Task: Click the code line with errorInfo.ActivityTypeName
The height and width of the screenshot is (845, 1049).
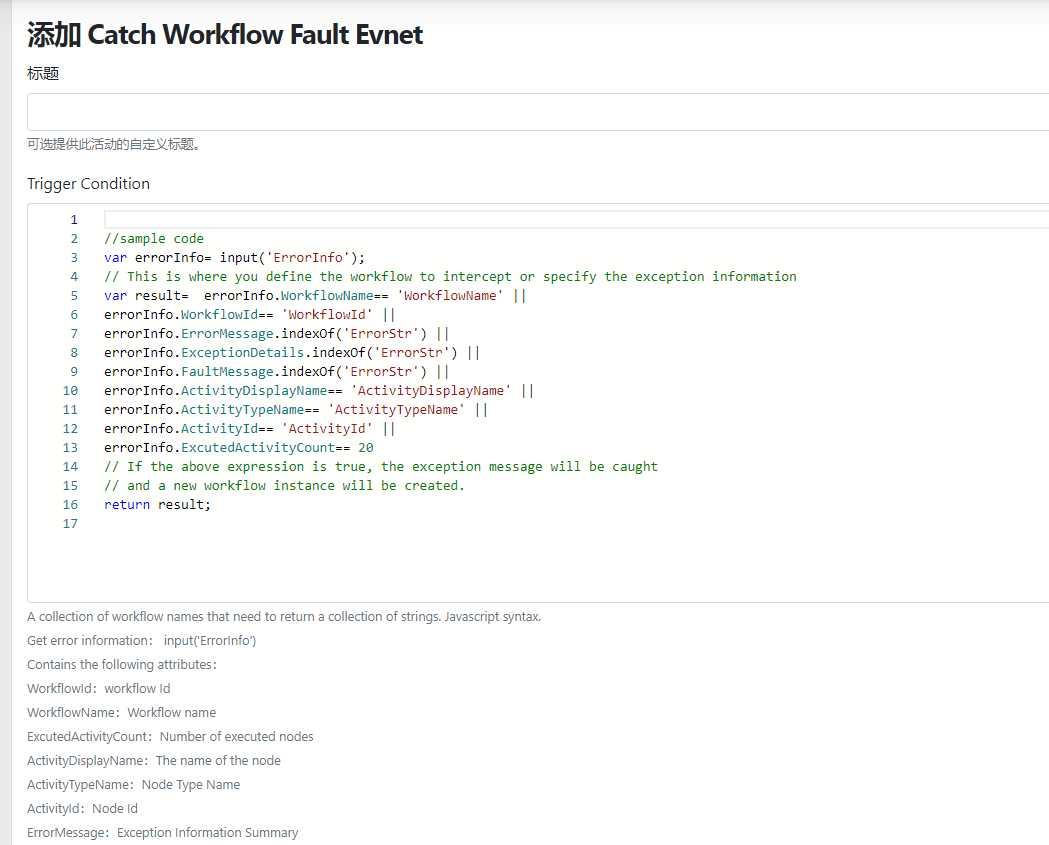Action: point(296,409)
